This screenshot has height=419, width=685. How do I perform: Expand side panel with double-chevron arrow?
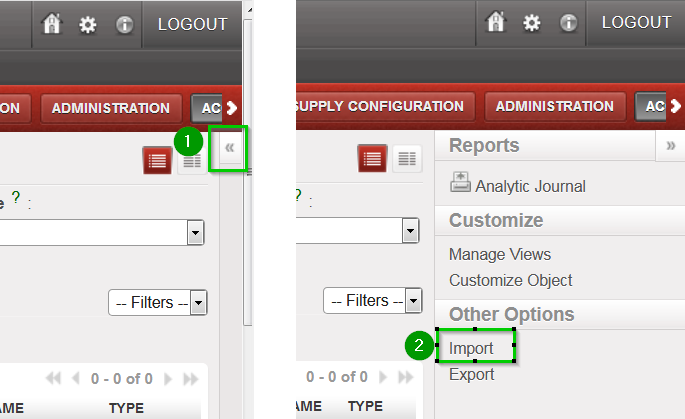(229, 148)
